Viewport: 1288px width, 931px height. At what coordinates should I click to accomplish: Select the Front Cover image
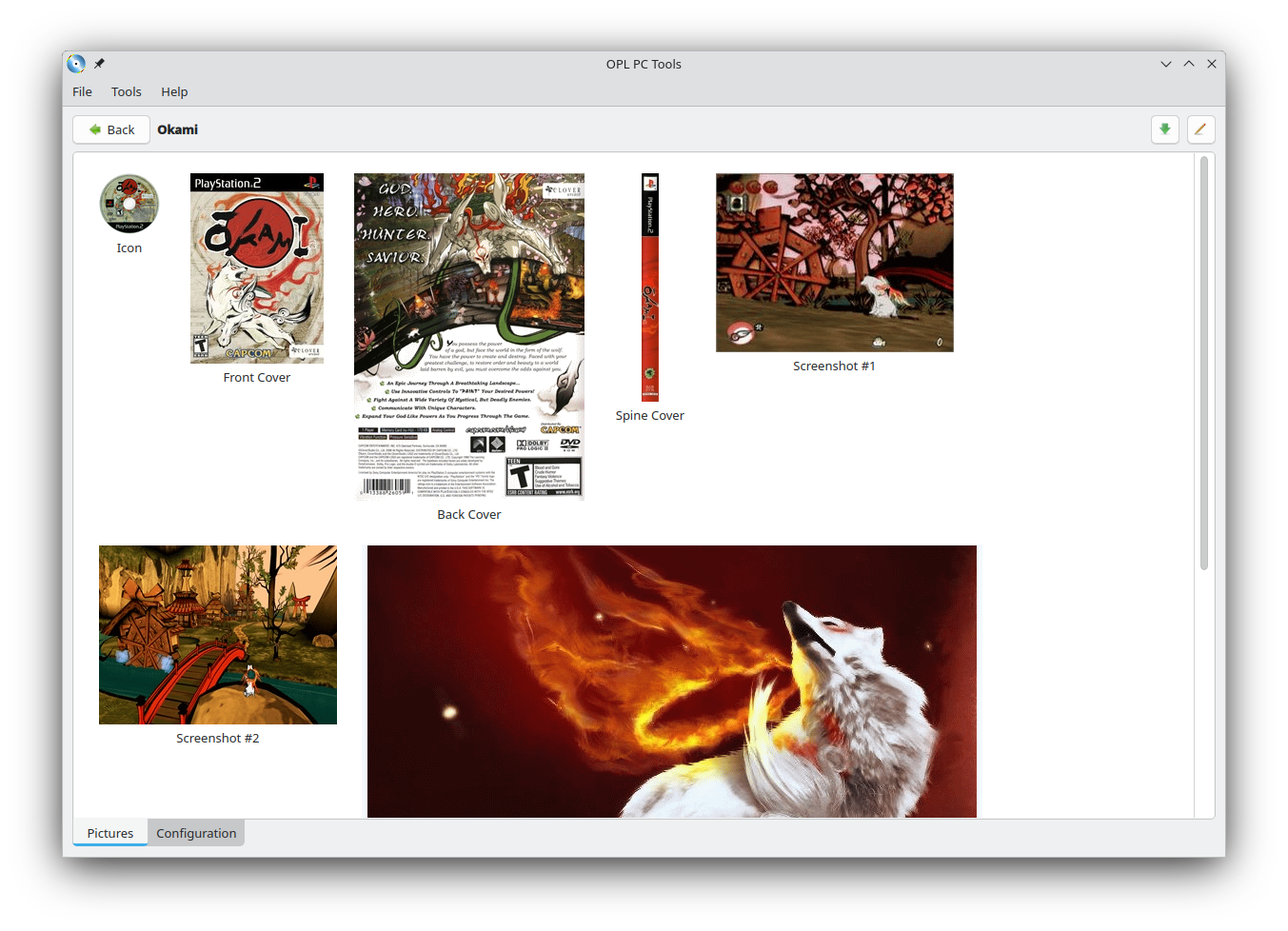(257, 268)
